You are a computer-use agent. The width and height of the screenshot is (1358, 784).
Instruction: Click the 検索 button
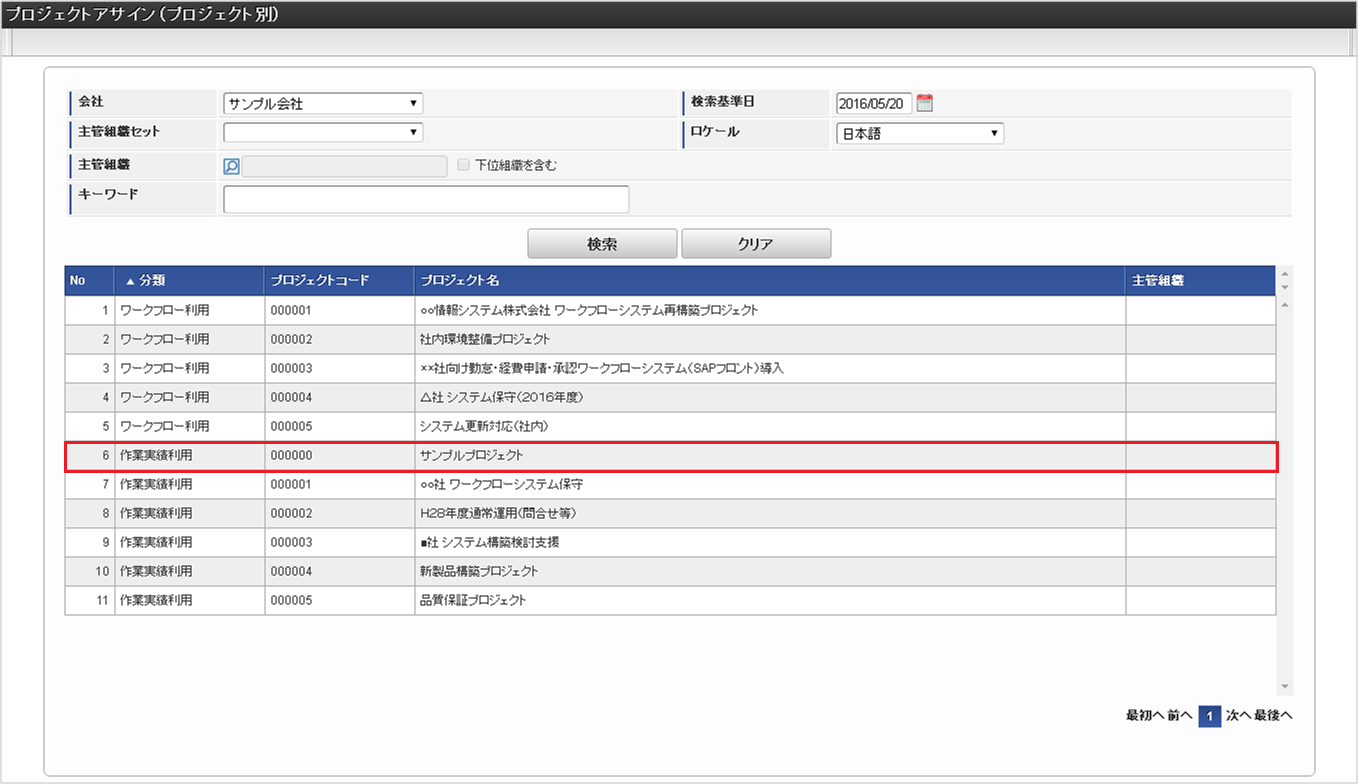point(602,244)
